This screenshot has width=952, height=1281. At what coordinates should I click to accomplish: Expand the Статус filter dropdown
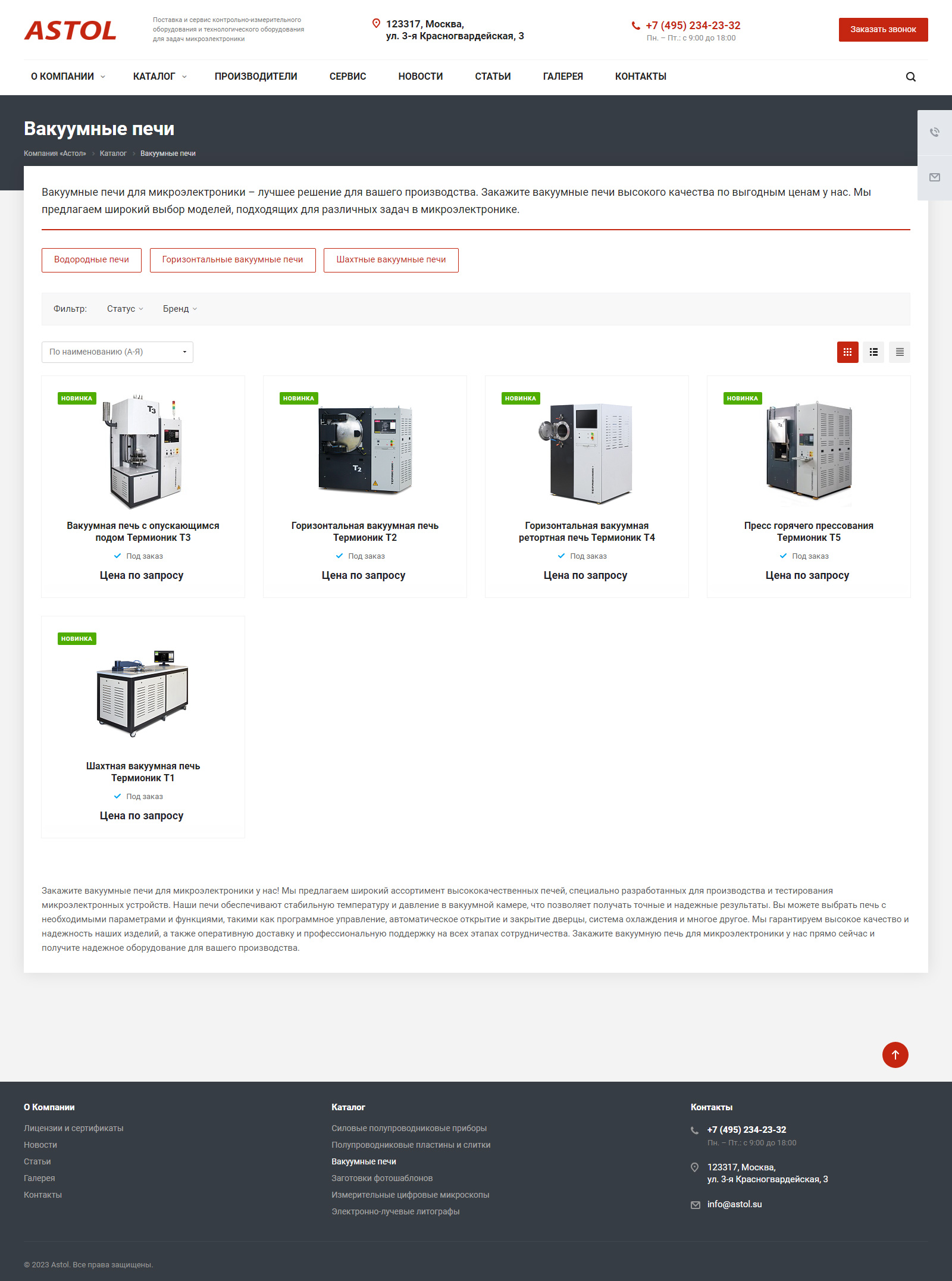[x=125, y=309]
